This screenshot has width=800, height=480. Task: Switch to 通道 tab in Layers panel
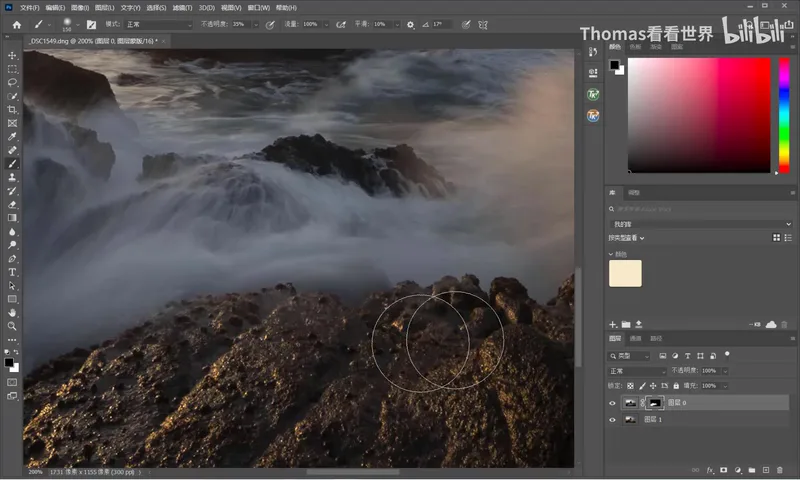[x=635, y=339]
